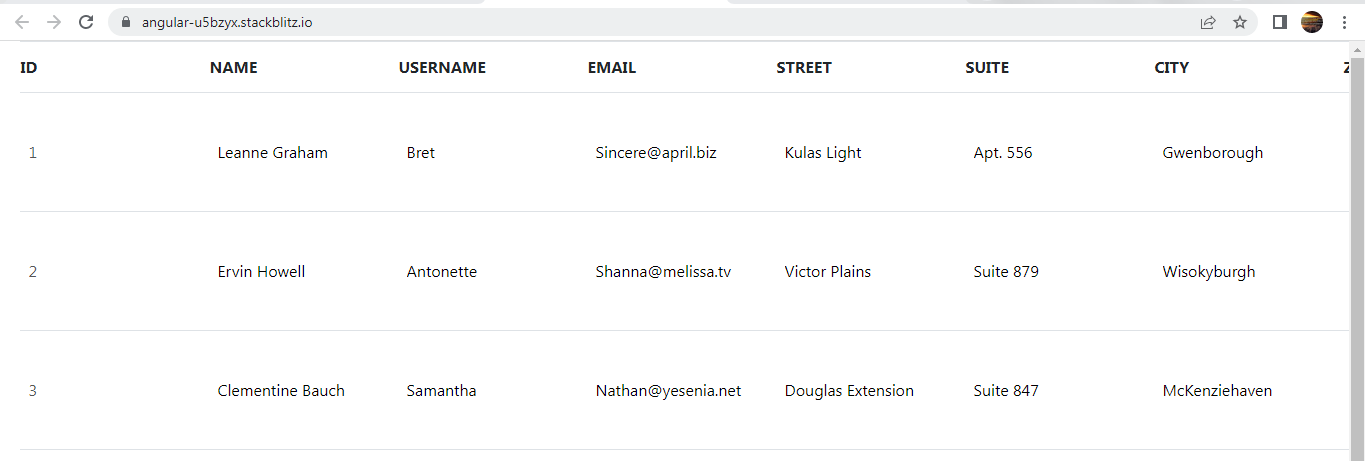Screen dimensions: 1365x461
Task: Open the Chrome three-dot menu
Action: point(1344,22)
